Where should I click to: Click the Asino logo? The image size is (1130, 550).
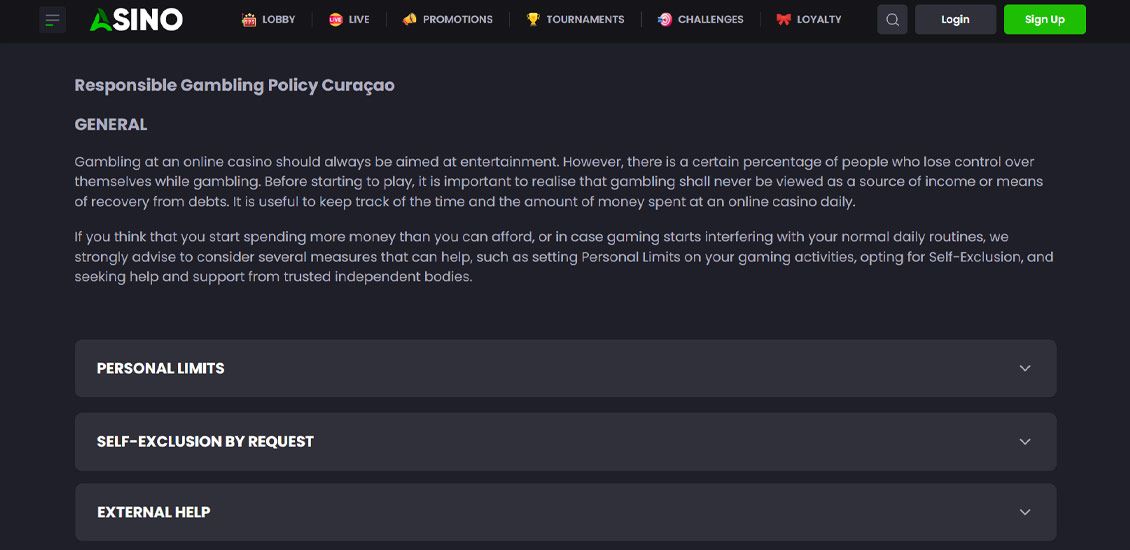136,19
